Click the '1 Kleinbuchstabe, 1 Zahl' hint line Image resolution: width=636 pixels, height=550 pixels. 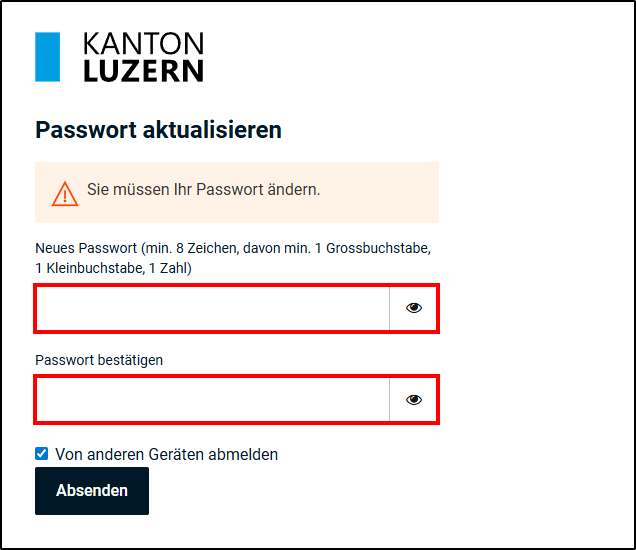pyautogui.click(x=113, y=268)
